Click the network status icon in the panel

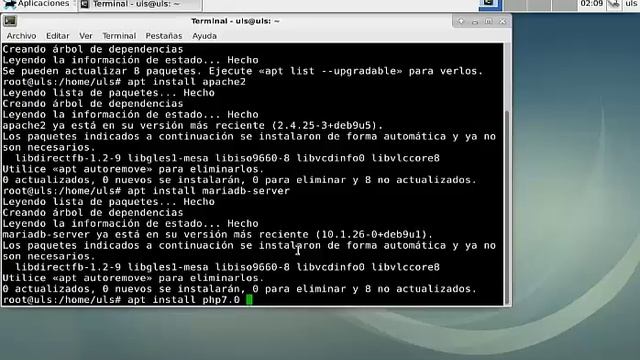[613, 4]
